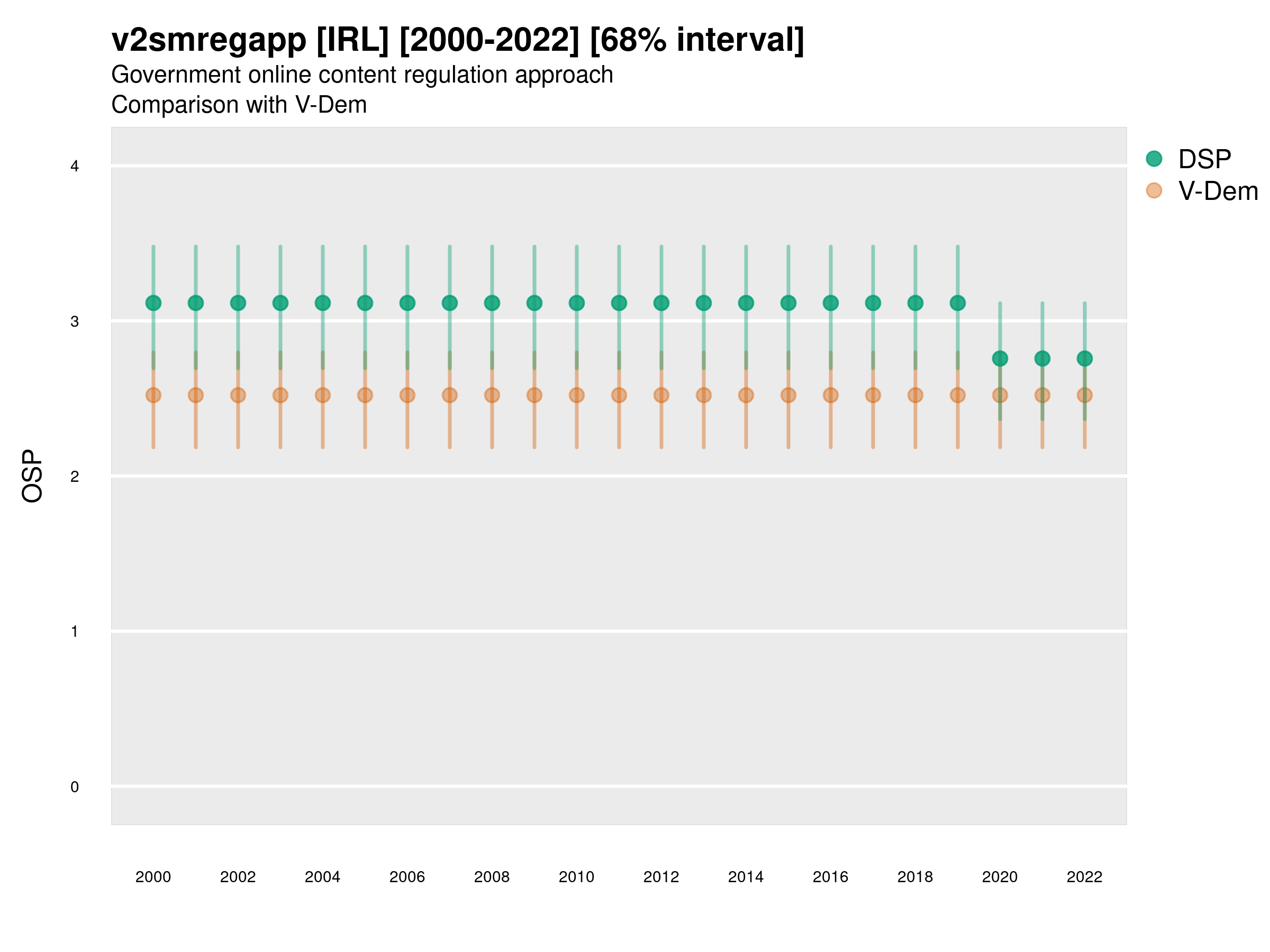Image resolution: width=1270 pixels, height=952 pixels.
Task: Click the DSP point for 2022
Action: point(1084,359)
